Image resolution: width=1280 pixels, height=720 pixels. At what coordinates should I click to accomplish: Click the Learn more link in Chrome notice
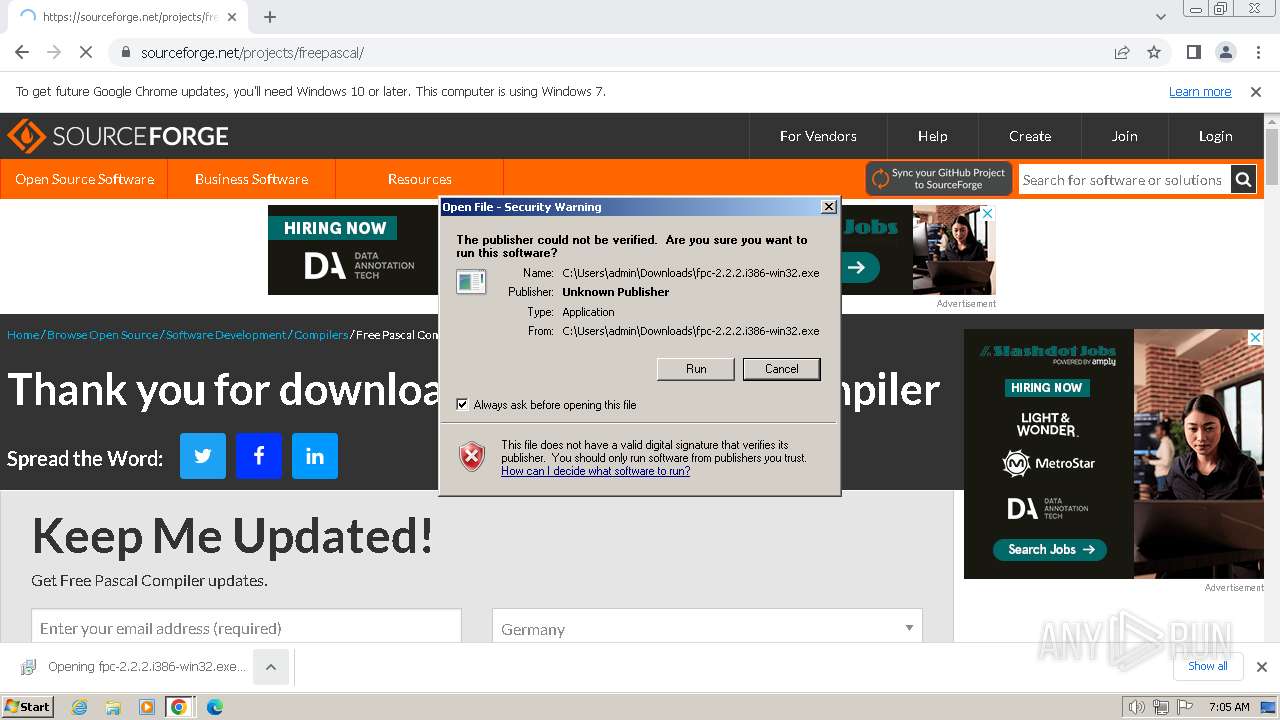1200,91
